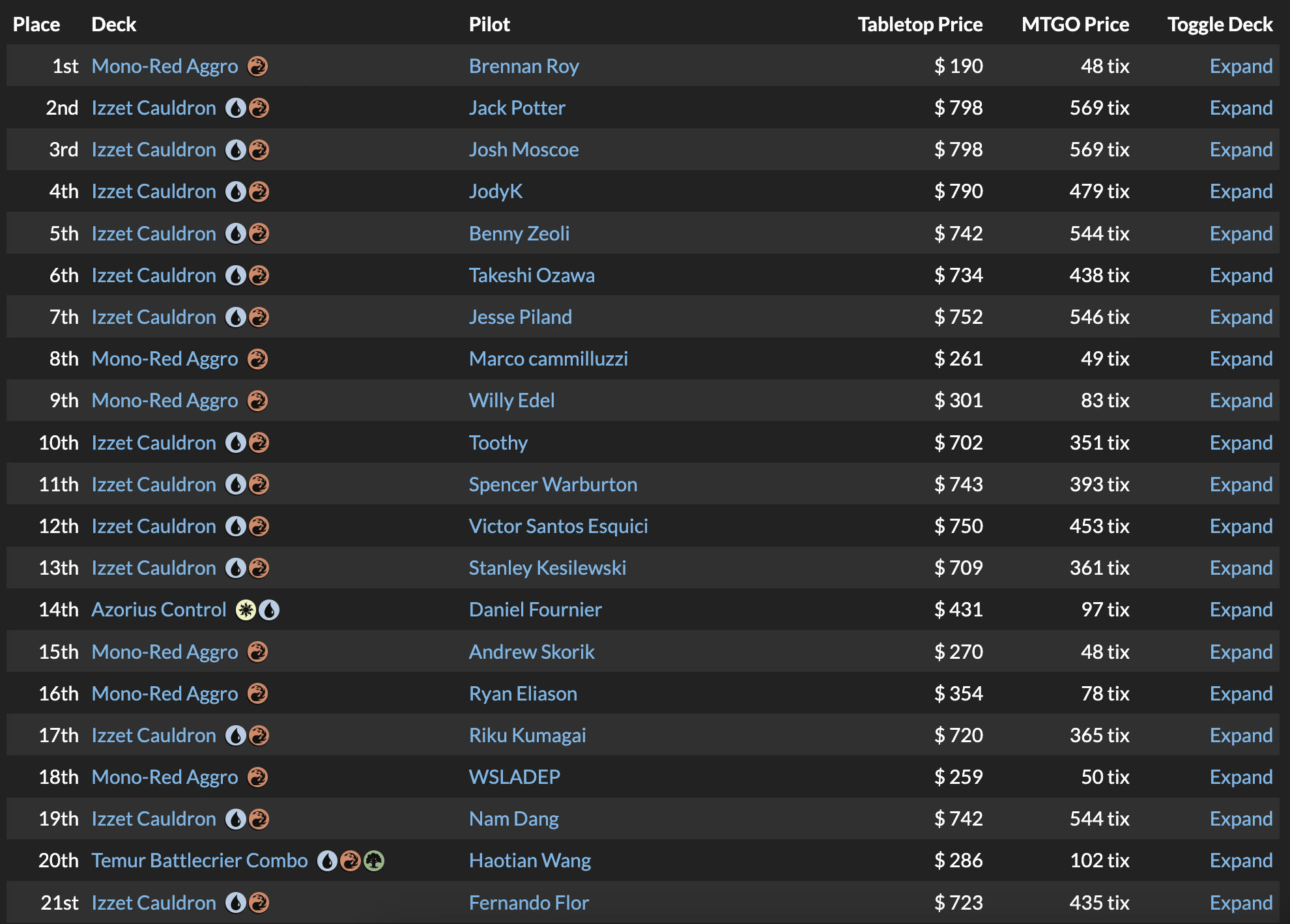Open pilot page for Jack Potter
Viewport: 1290px width, 924px height.
click(x=517, y=108)
